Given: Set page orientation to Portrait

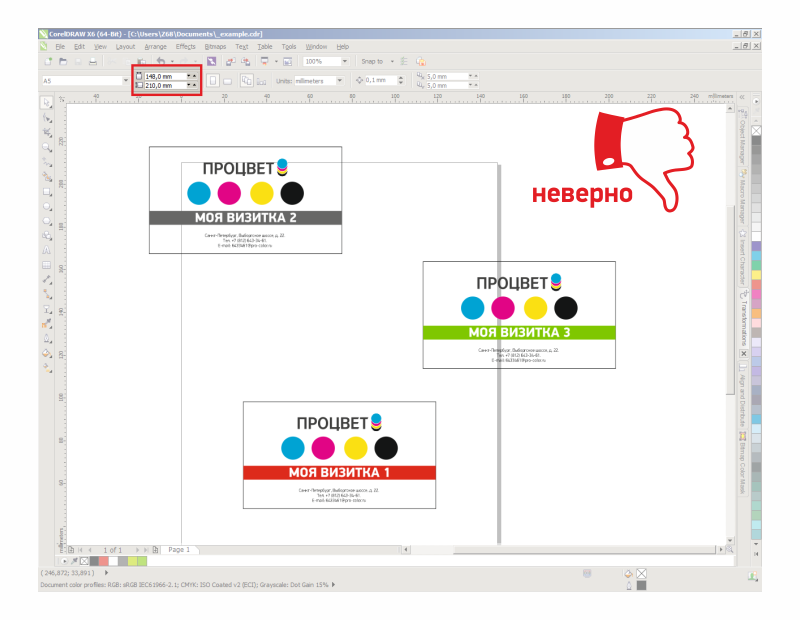Looking at the screenshot, I should coord(213,81).
